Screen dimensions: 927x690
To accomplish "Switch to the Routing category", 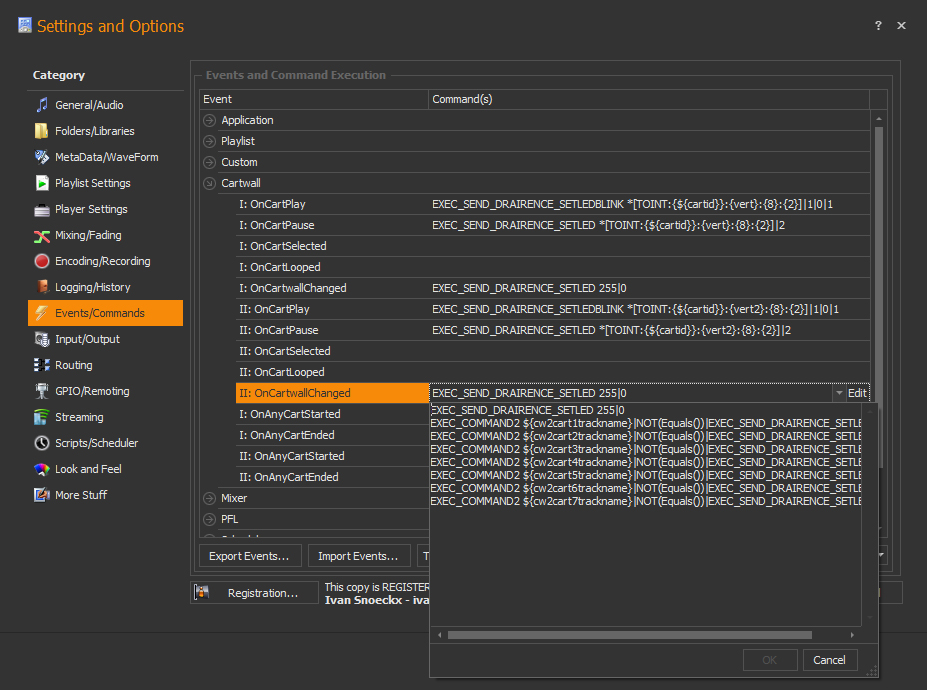I will pyautogui.click(x=73, y=365).
